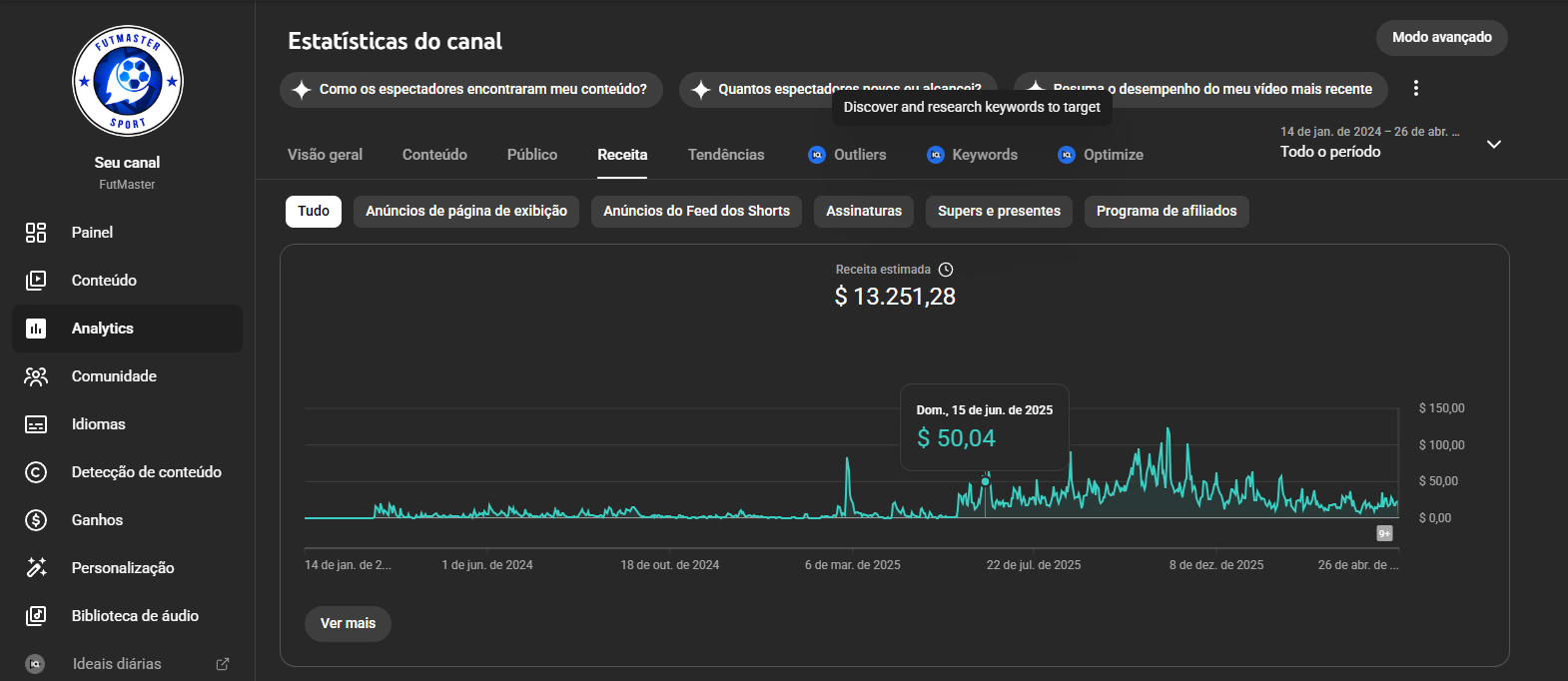
Task: Open Comunidade via its people icon
Action: point(36,376)
